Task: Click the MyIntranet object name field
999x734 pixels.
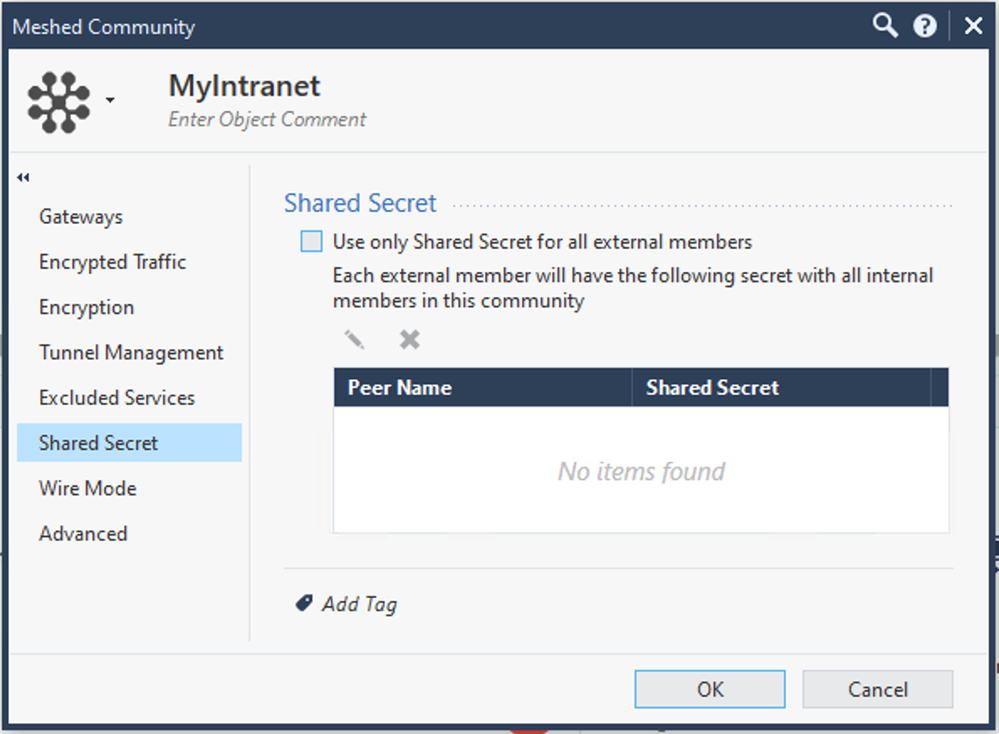Action: [x=244, y=86]
